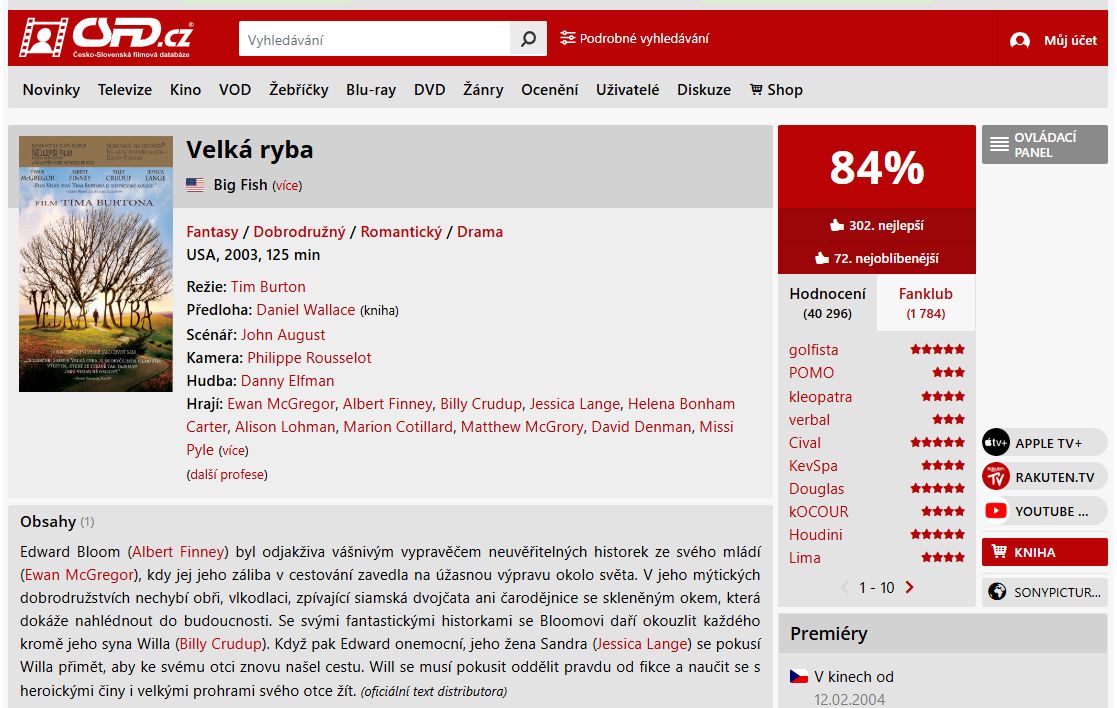1117x708 pixels.
Task: Open the Shop cart menu item
Action: pyautogui.click(x=776, y=90)
